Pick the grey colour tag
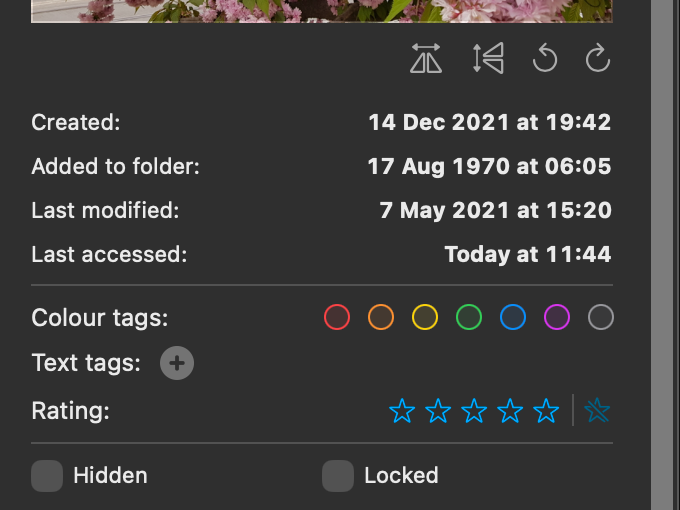680x510 pixels. pyautogui.click(x=601, y=318)
